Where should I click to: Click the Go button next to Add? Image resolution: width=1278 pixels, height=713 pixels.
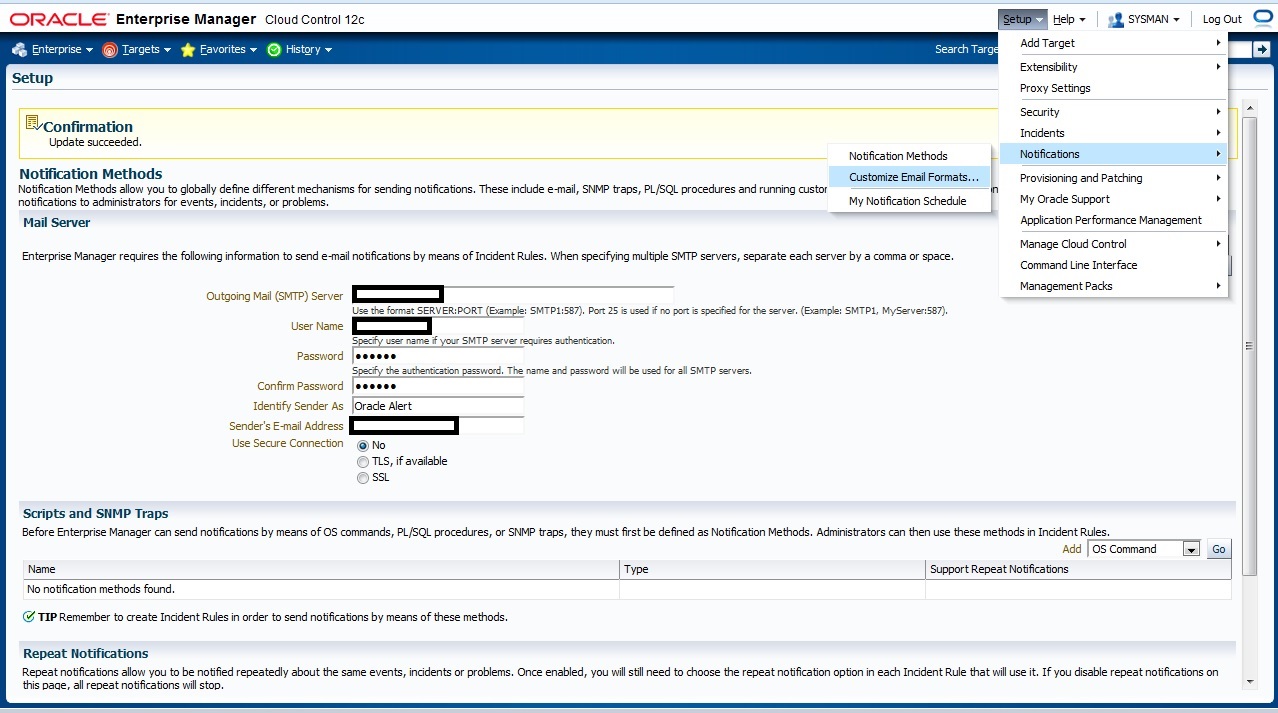(1218, 549)
